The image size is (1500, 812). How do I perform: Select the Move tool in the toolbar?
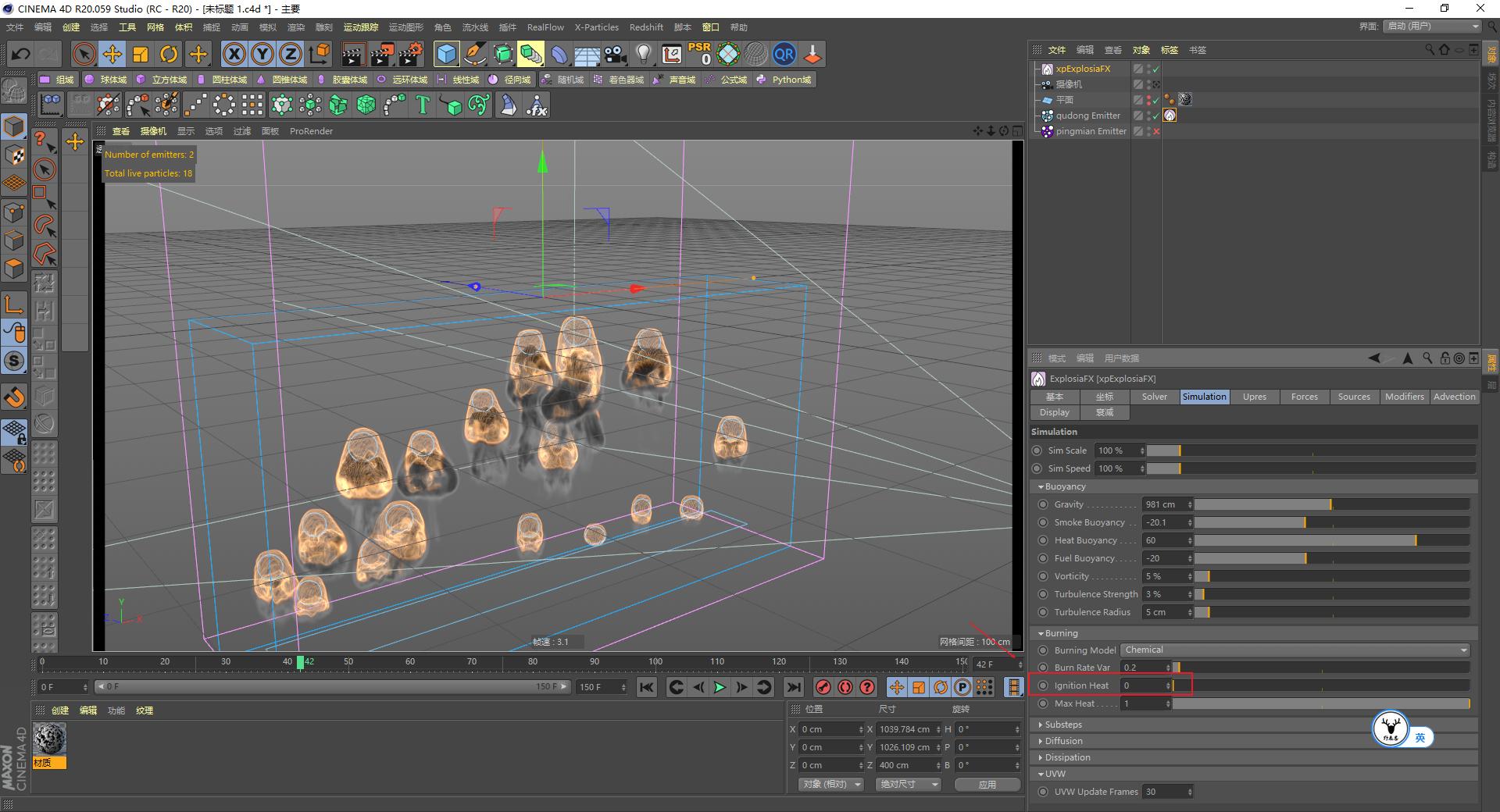pyautogui.click(x=112, y=54)
